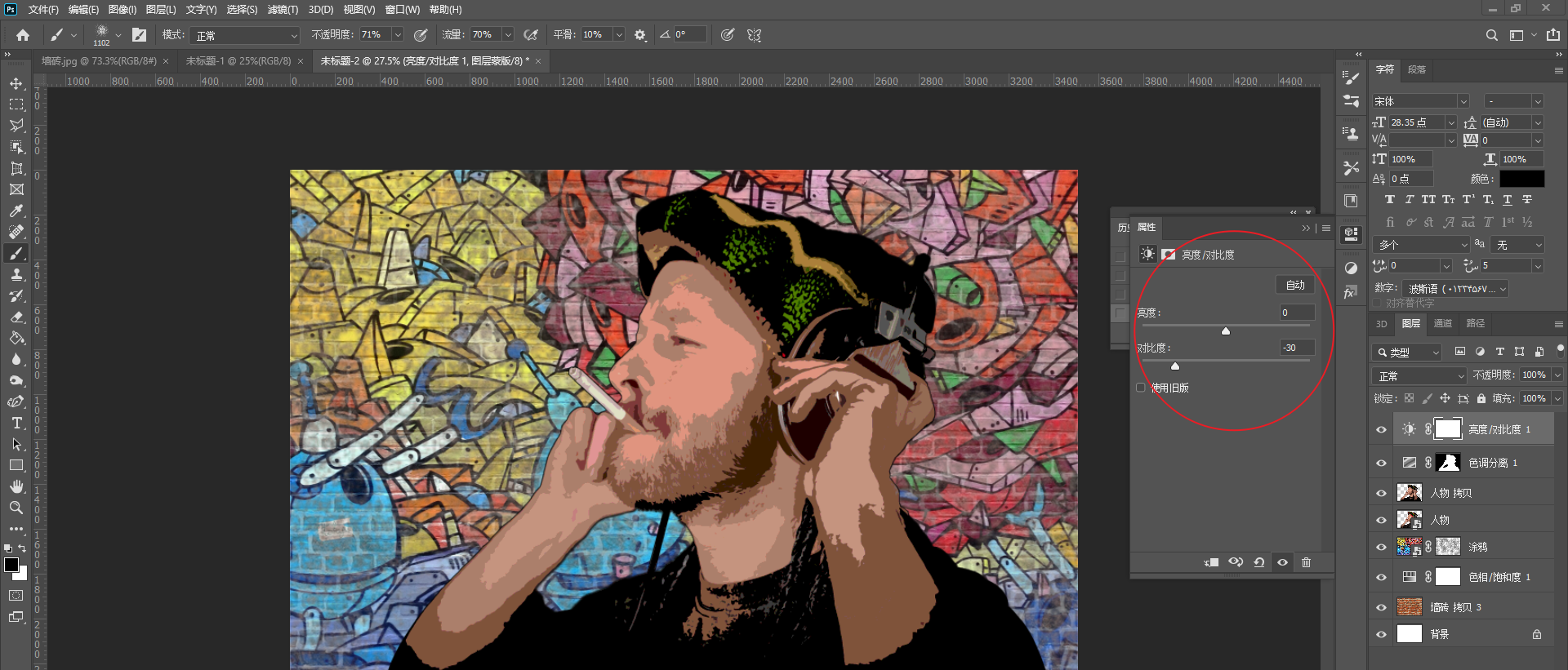Viewport: 1568px width, 670px height.
Task: Open the brush settings panel toggle icon
Action: pos(139,35)
